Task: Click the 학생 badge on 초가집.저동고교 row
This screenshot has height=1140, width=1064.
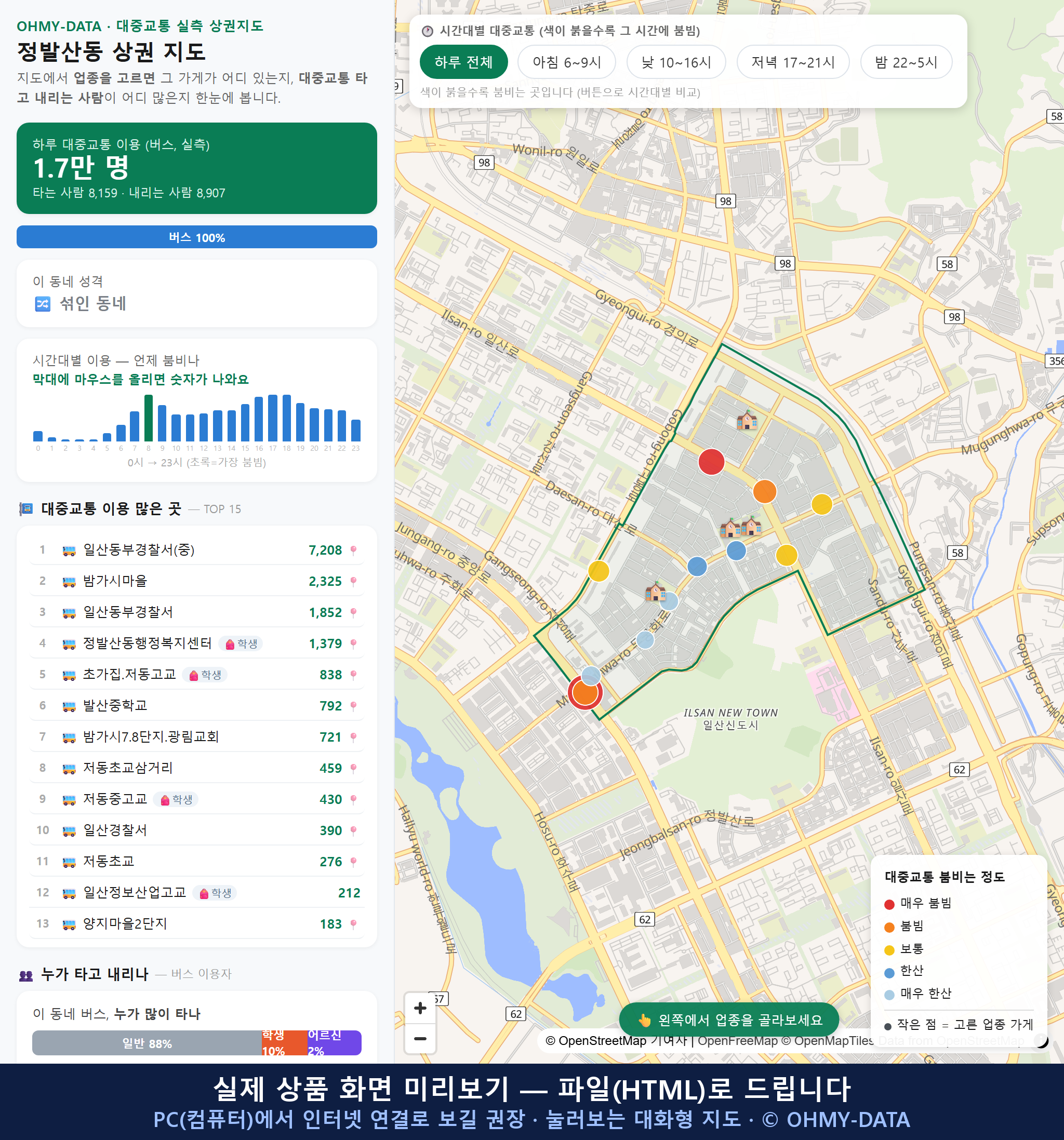Action: tap(205, 675)
